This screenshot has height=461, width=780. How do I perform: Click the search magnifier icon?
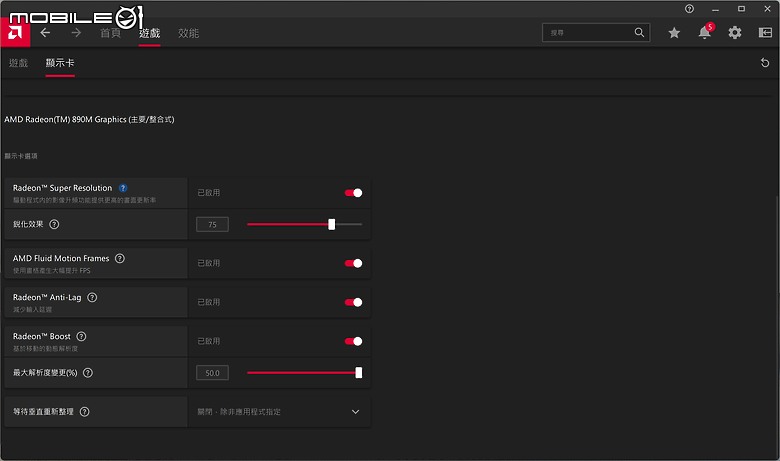[x=639, y=32]
